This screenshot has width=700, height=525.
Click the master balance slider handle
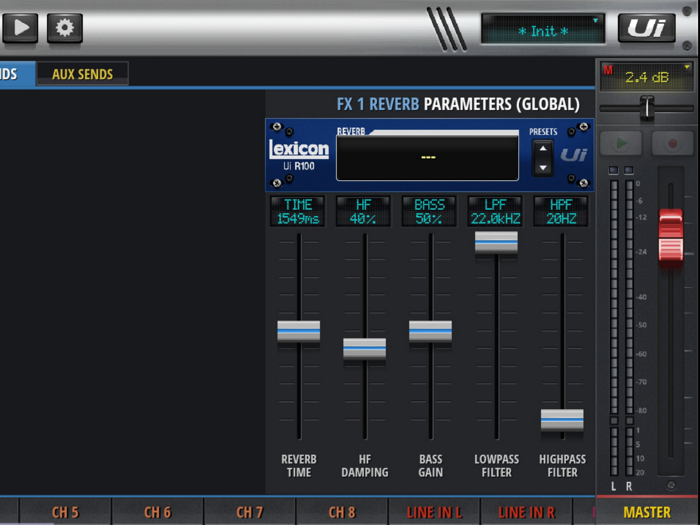[647, 108]
